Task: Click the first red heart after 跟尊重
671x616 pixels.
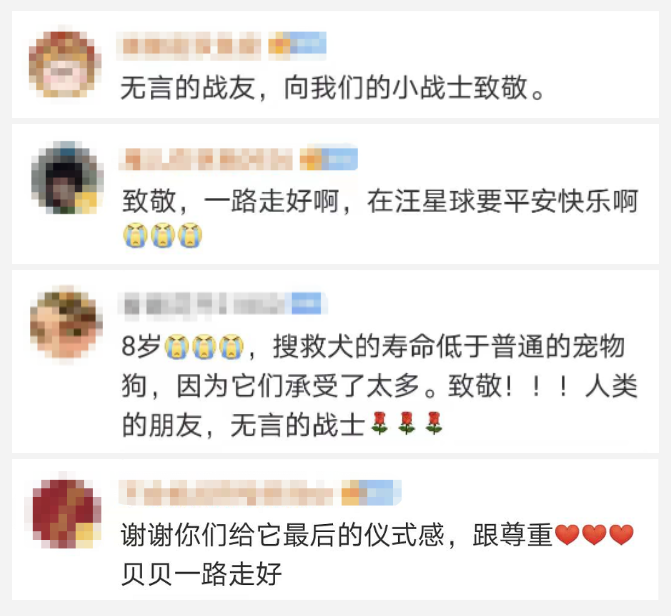Action: [567, 535]
